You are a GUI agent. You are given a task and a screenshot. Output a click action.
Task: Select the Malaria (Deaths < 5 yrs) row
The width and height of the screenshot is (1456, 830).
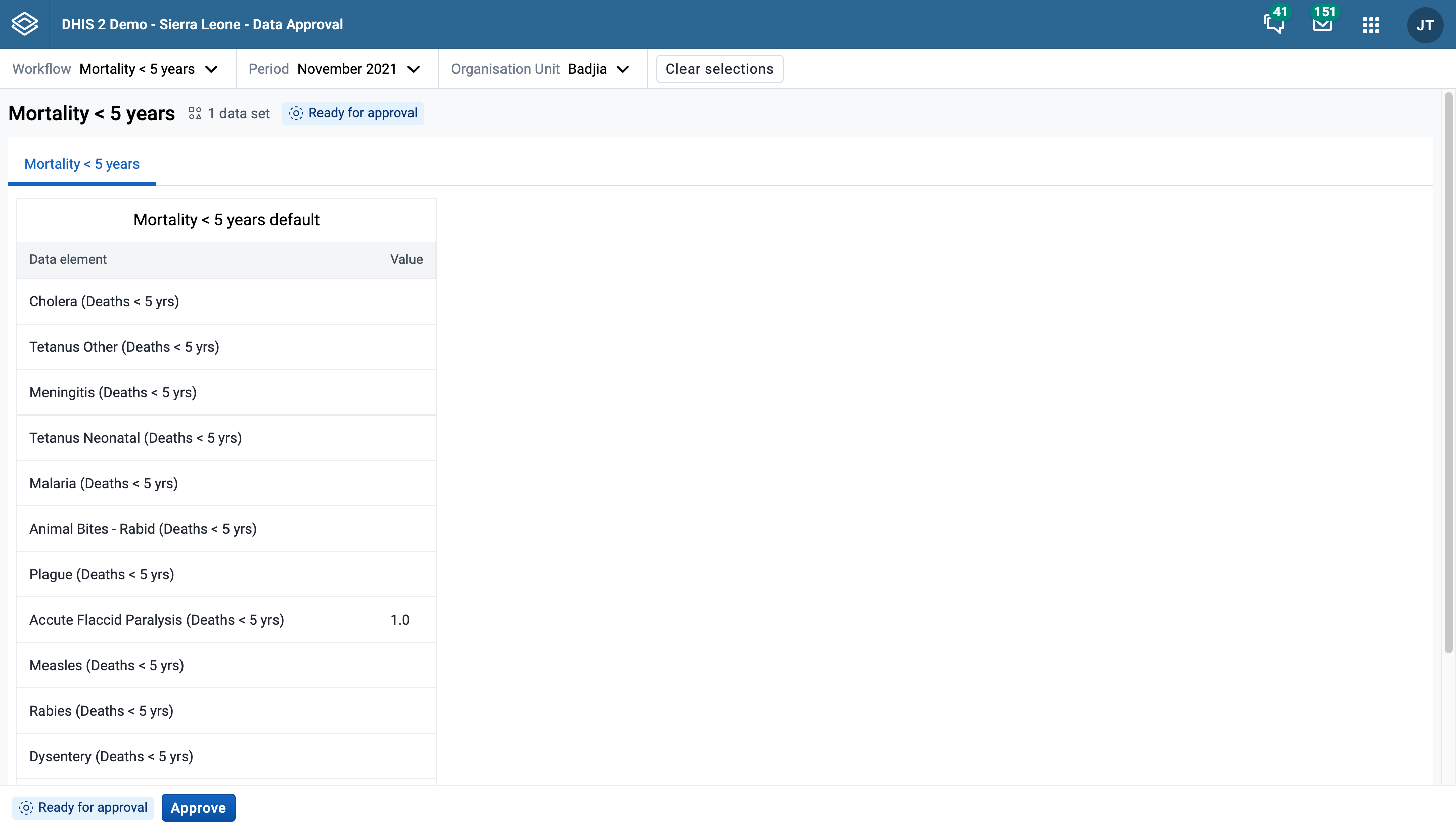click(226, 483)
